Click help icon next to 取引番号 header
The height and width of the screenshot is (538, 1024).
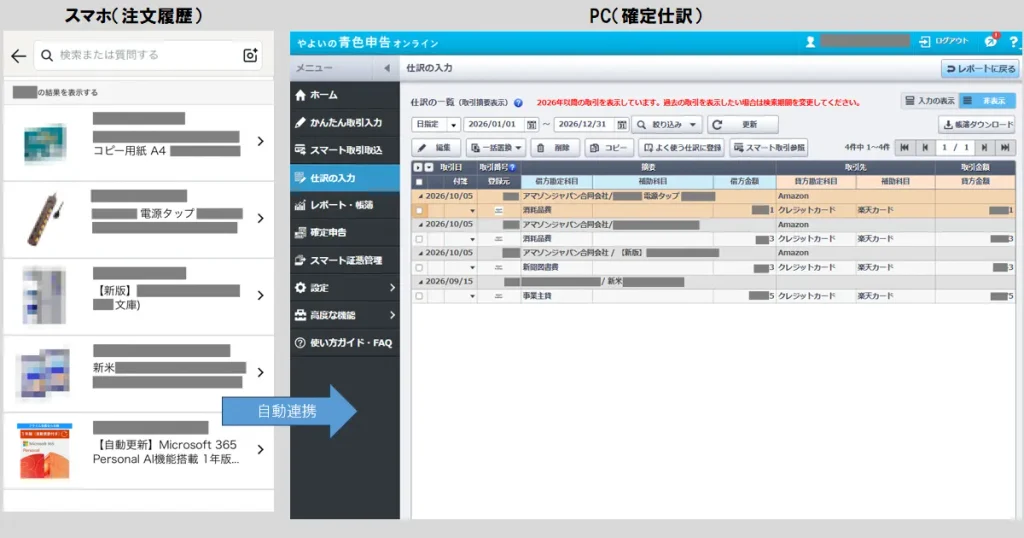(513, 167)
